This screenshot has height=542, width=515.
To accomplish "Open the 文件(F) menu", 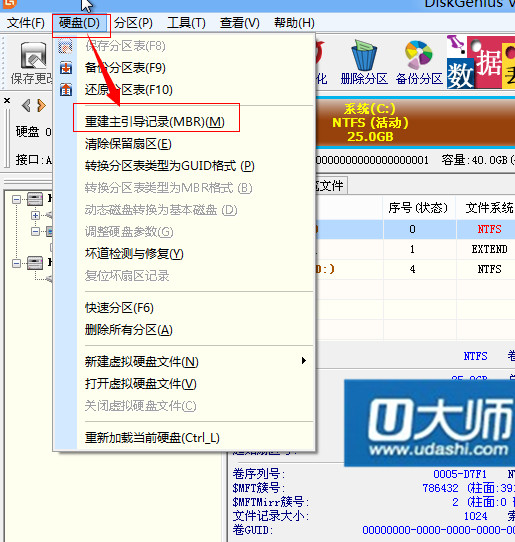I will 26,23.
